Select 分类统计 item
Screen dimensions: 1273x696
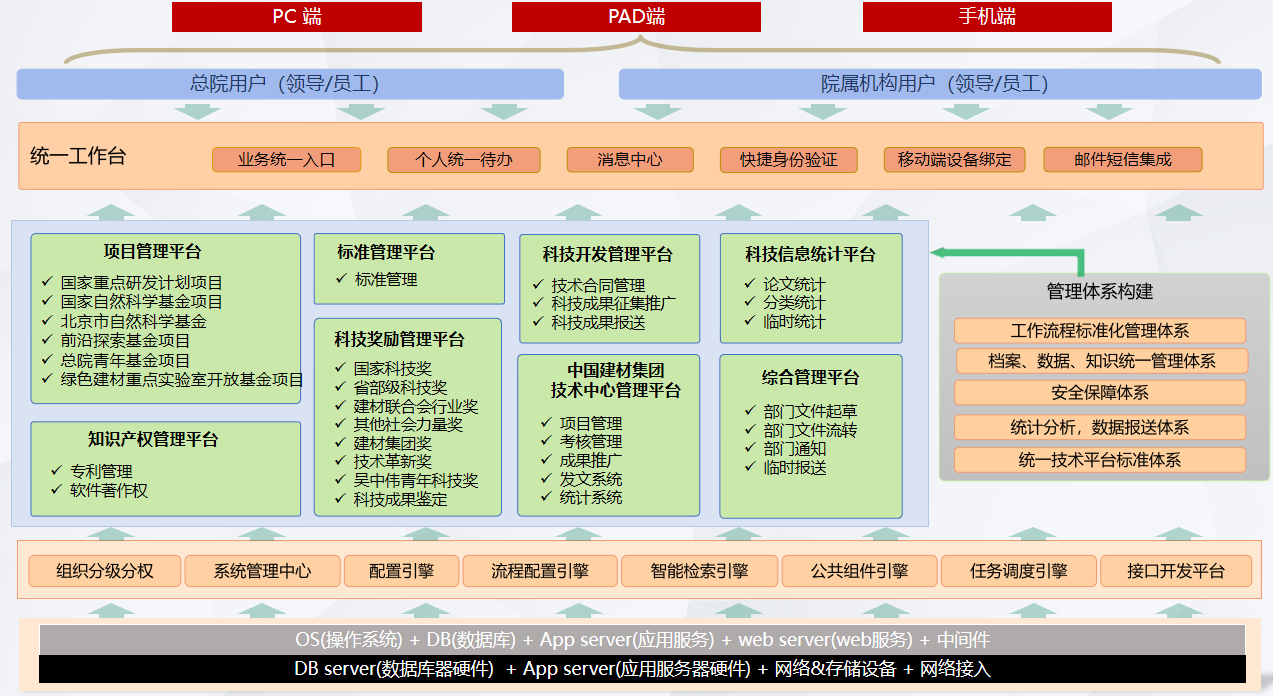(x=795, y=303)
